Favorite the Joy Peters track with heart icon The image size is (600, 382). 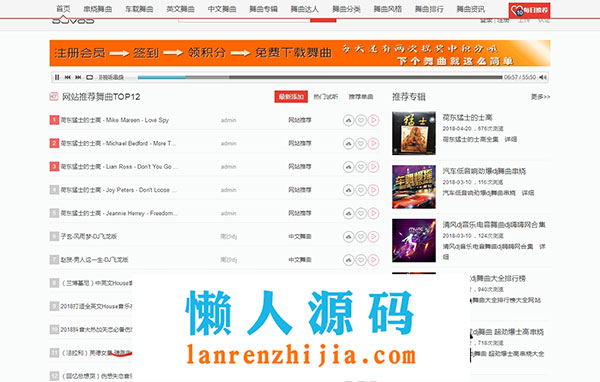pos(361,190)
